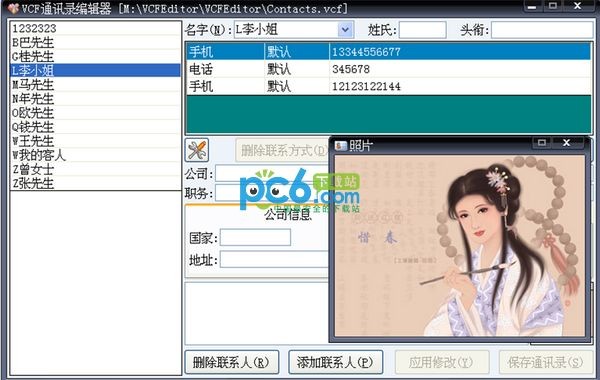Select contact Z张先生
The image size is (600, 380).
pyautogui.click(x=96, y=184)
